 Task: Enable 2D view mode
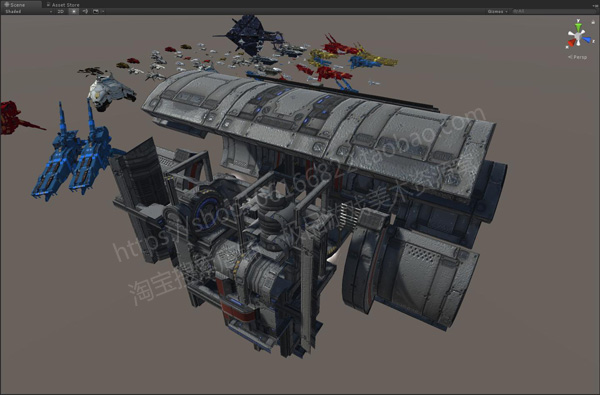point(60,11)
